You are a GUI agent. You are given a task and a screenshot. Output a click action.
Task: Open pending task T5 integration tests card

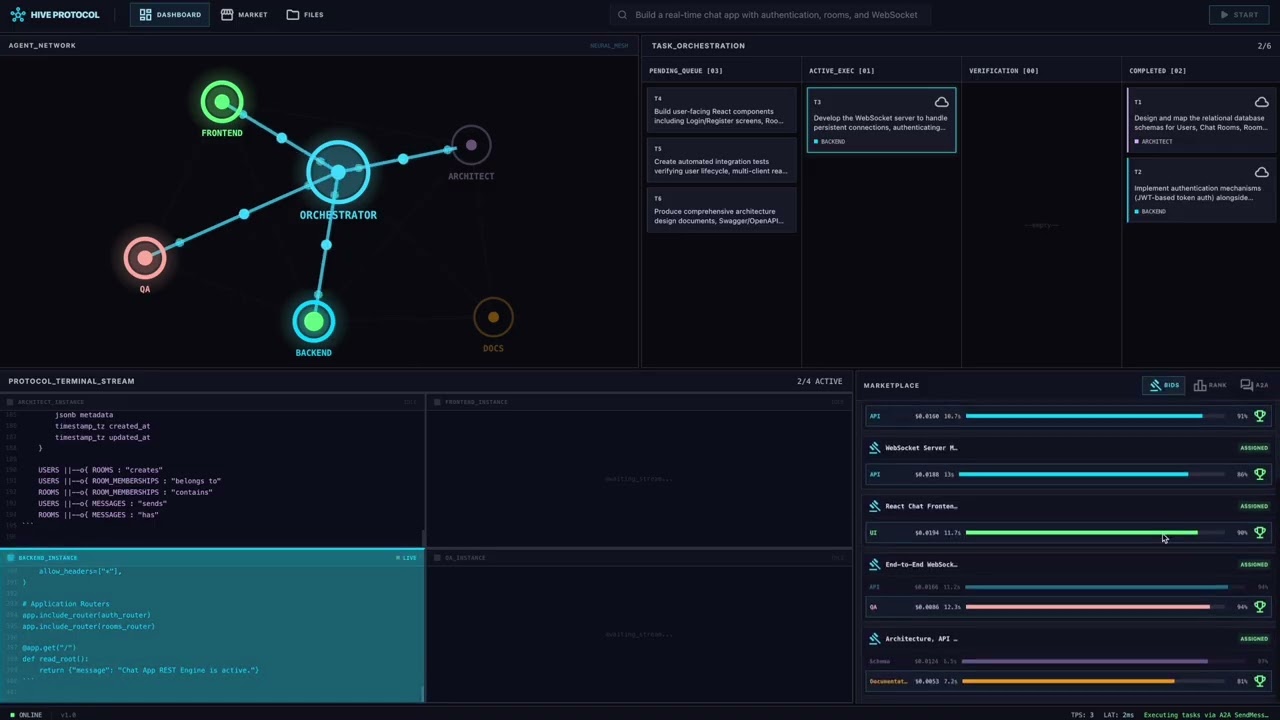click(x=721, y=160)
